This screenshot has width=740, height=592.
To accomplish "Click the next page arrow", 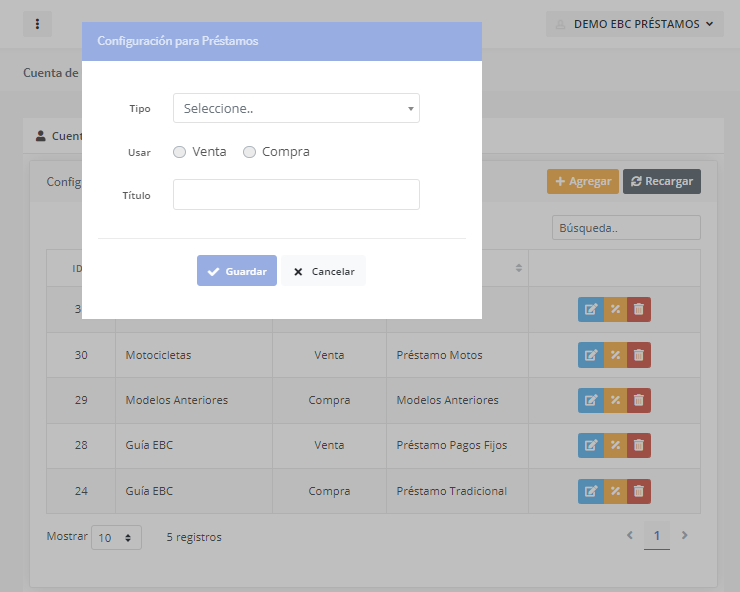I will click(x=685, y=536).
